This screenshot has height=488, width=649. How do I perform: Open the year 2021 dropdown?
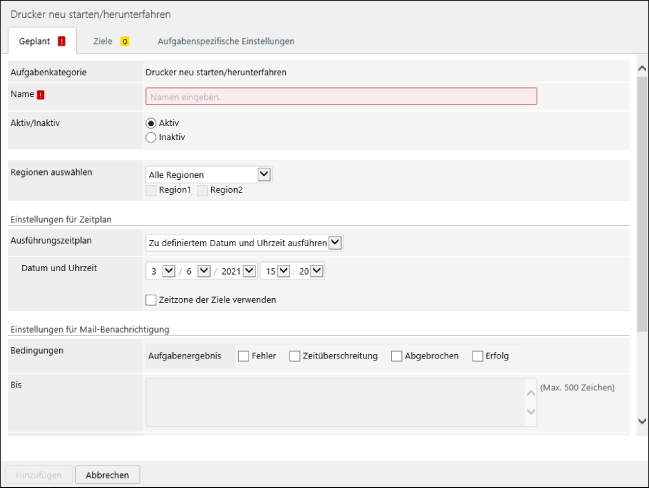click(247, 271)
